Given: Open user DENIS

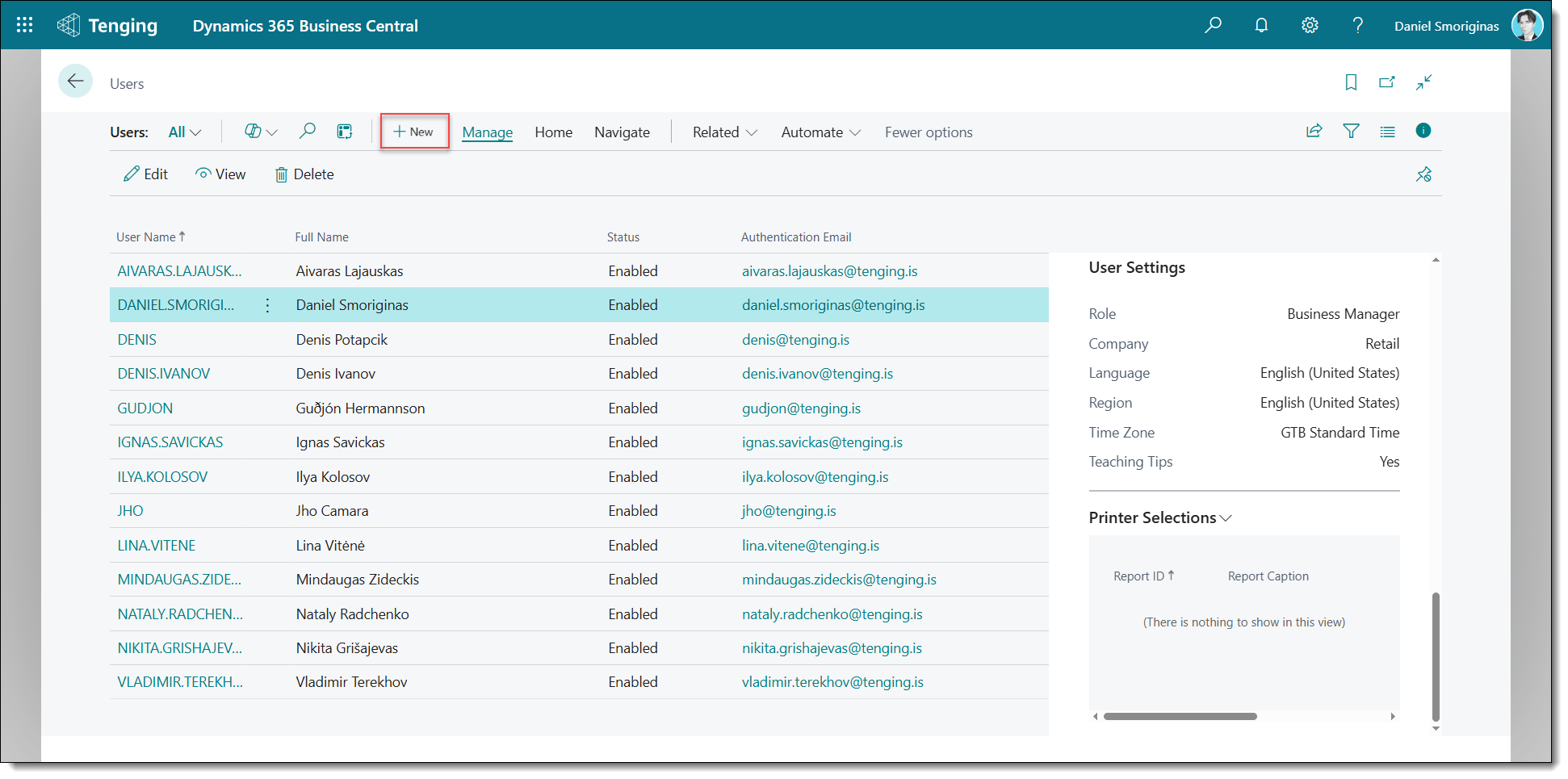Looking at the screenshot, I should (137, 340).
